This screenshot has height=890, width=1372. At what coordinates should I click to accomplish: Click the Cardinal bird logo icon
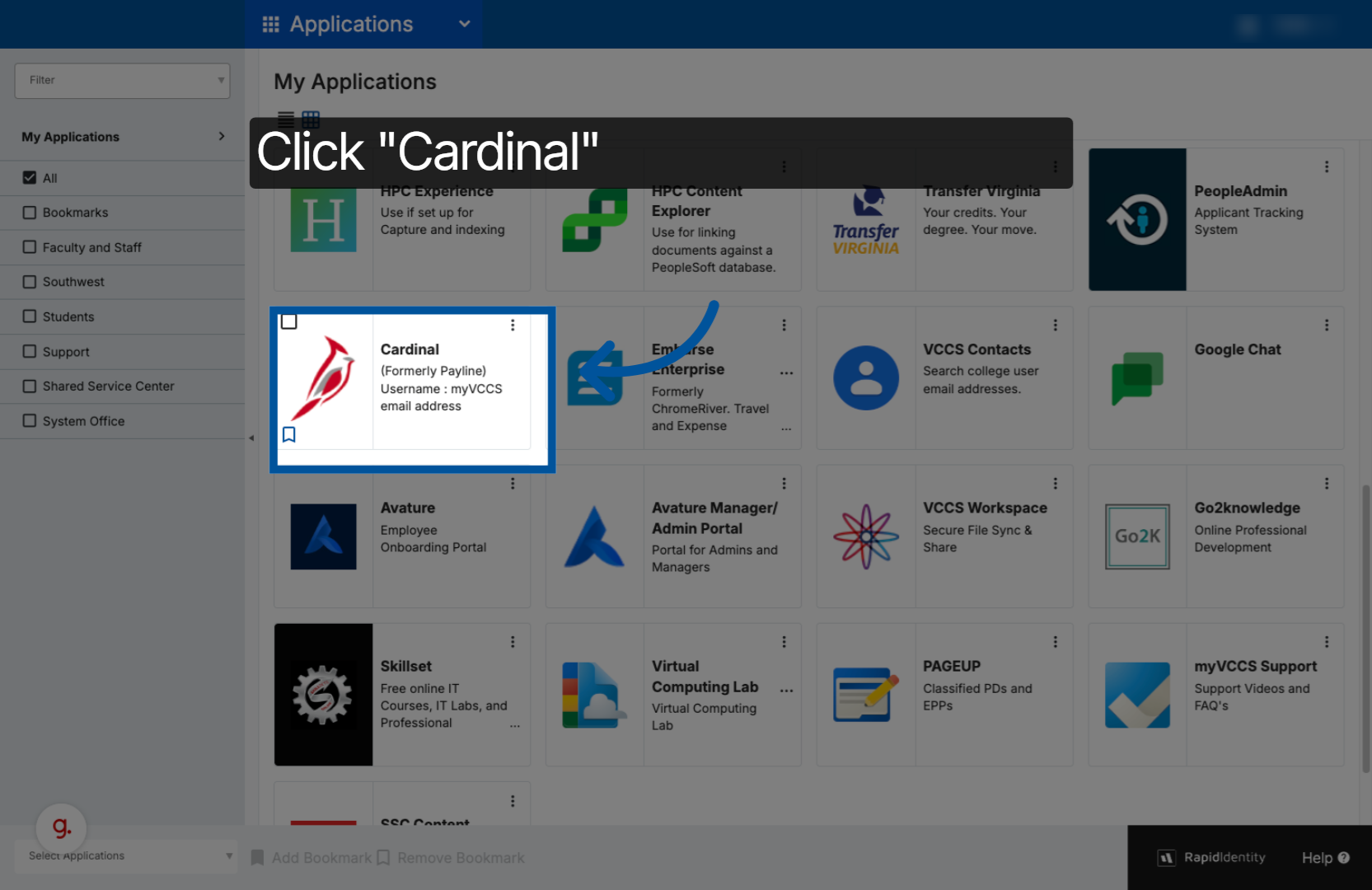pos(324,378)
